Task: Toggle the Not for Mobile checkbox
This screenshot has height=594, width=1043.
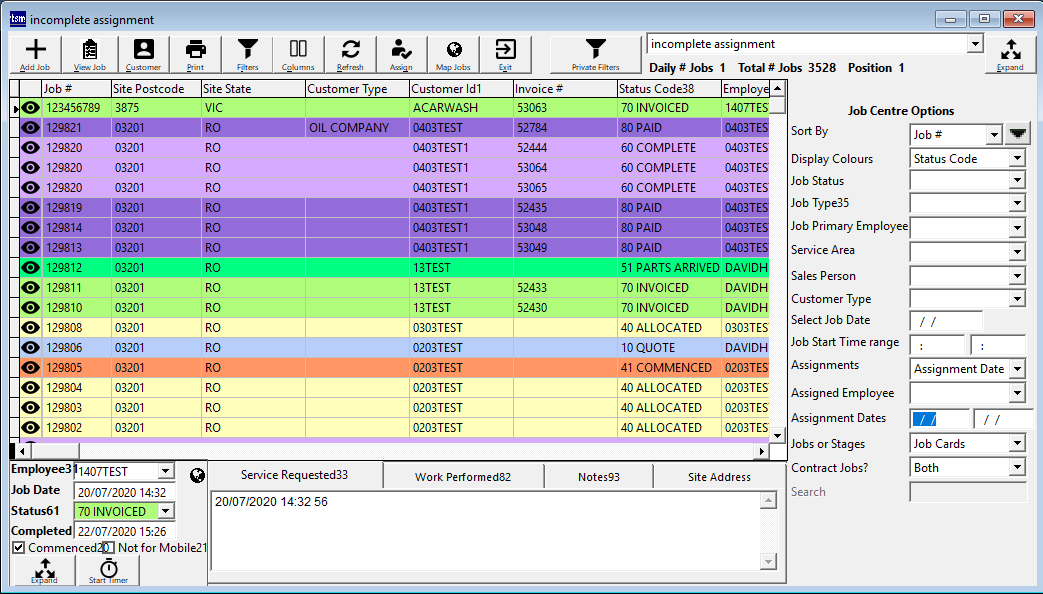Action: tap(109, 548)
